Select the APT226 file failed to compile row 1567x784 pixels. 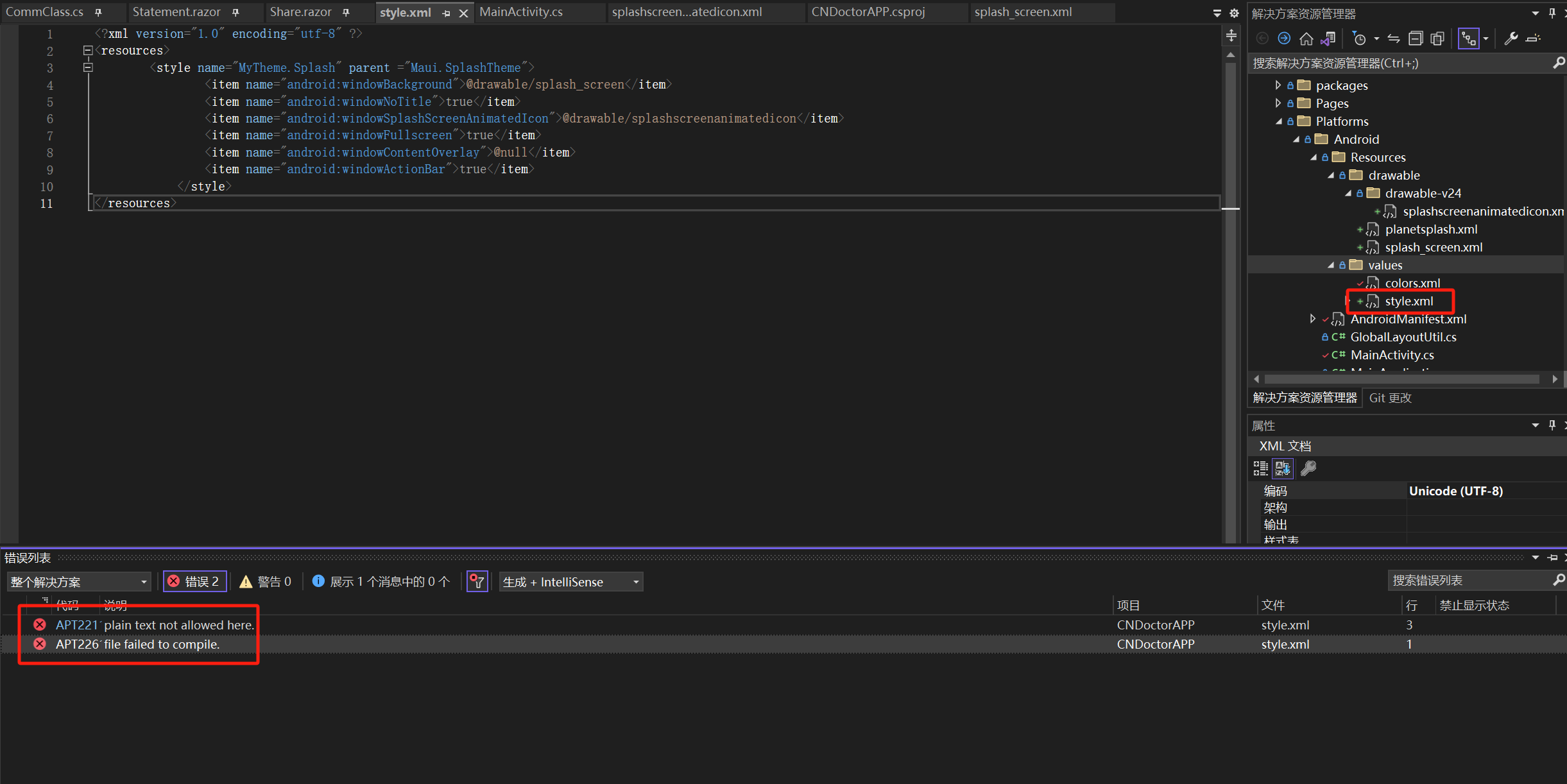[783, 644]
